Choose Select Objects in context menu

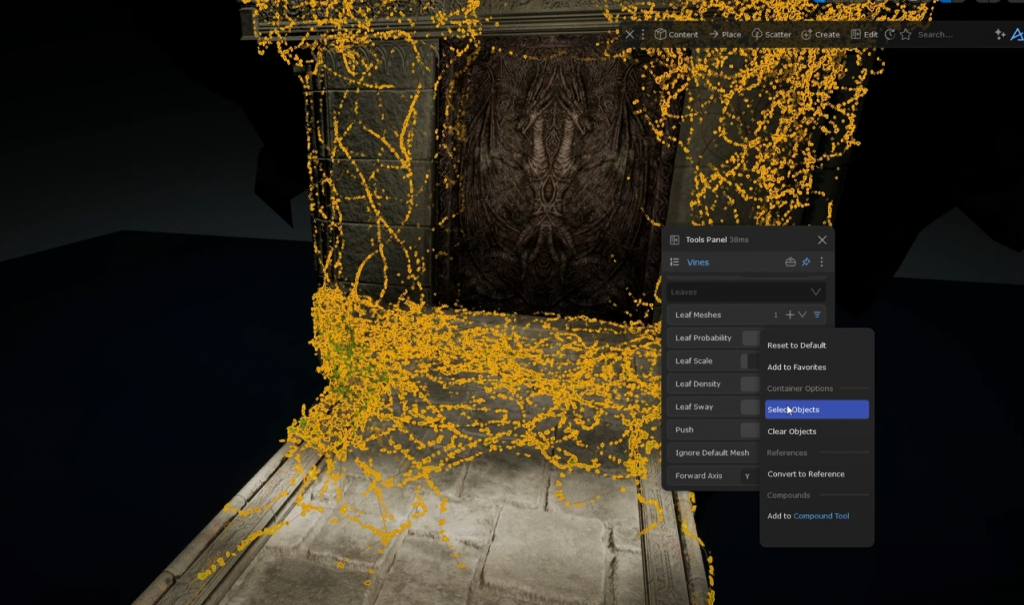click(x=816, y=410)
